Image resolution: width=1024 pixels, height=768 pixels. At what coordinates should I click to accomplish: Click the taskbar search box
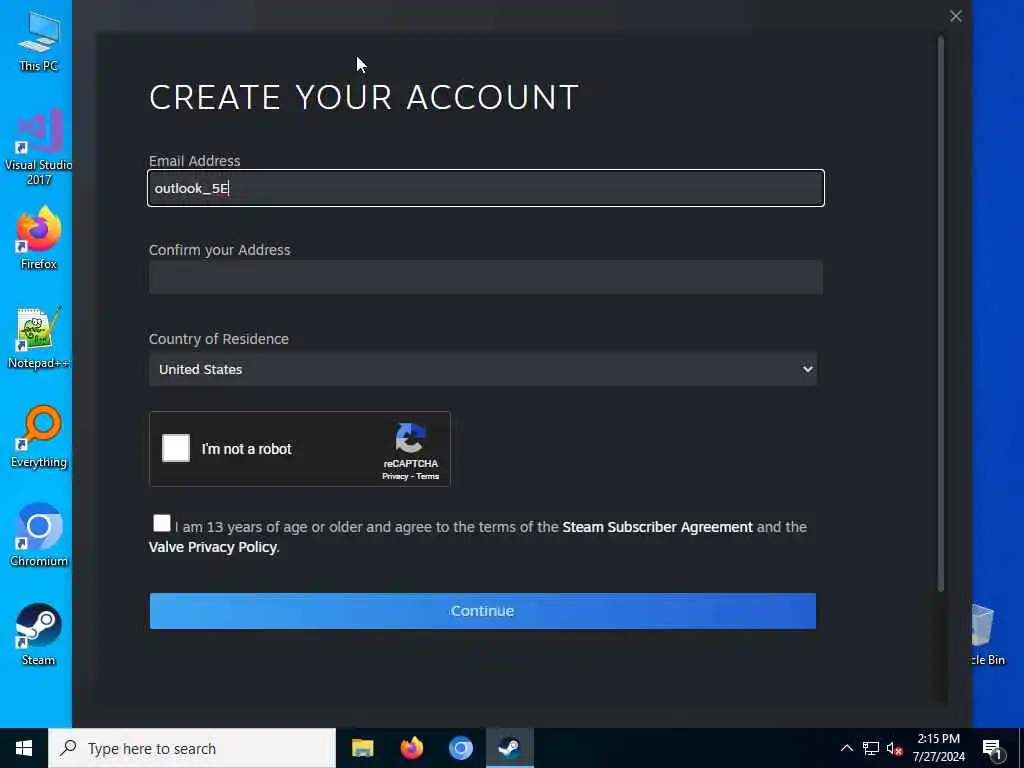click(x=192, y=748)
